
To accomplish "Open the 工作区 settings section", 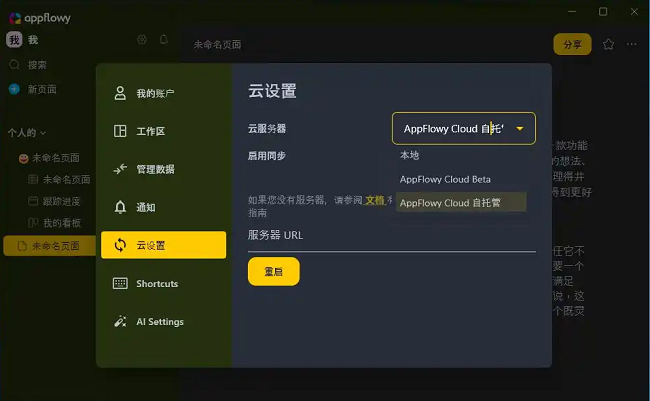I will pyautogui.click(x=163, y=131).
